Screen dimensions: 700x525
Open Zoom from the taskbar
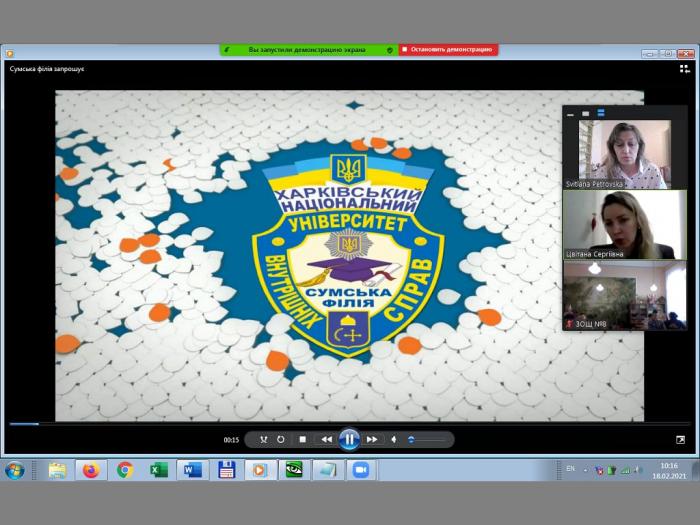[x=360, y=470]
